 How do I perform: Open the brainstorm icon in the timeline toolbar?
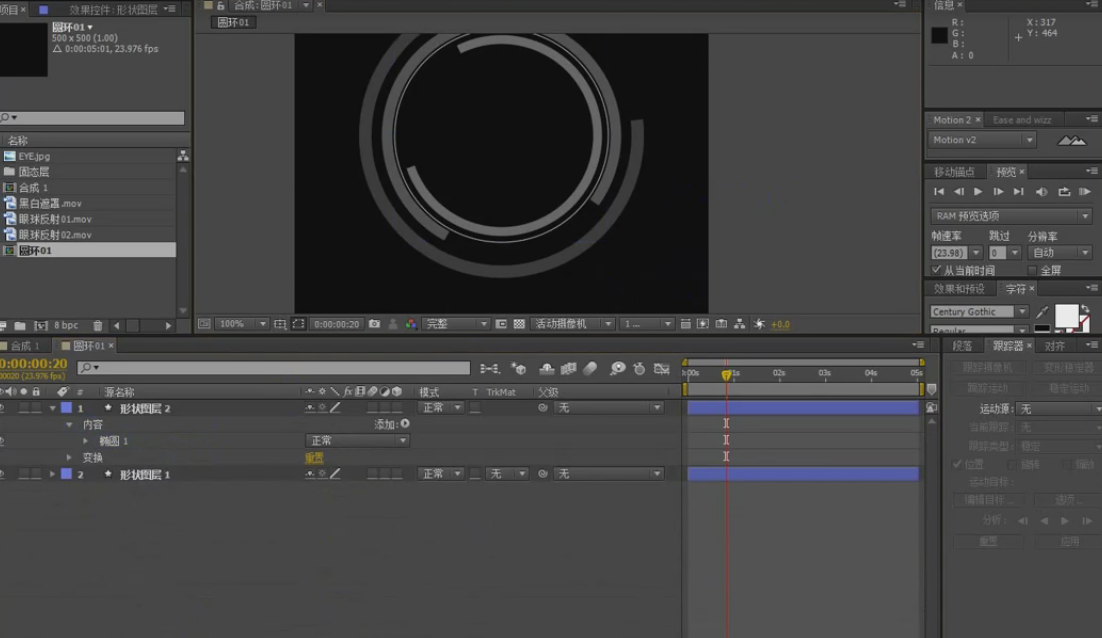click(x=617, y=368)
